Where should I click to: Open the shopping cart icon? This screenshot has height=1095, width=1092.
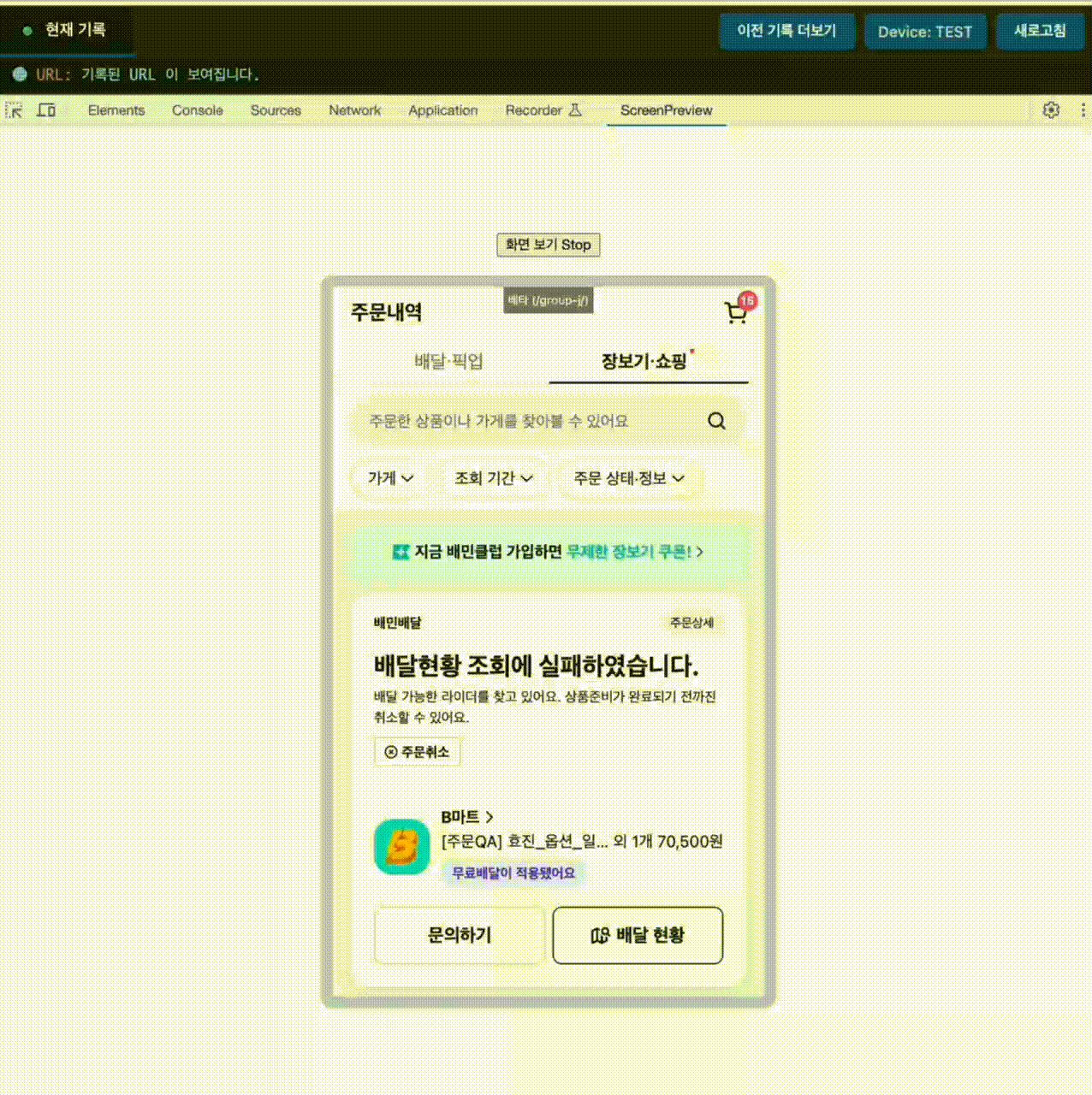pos(736,312)
